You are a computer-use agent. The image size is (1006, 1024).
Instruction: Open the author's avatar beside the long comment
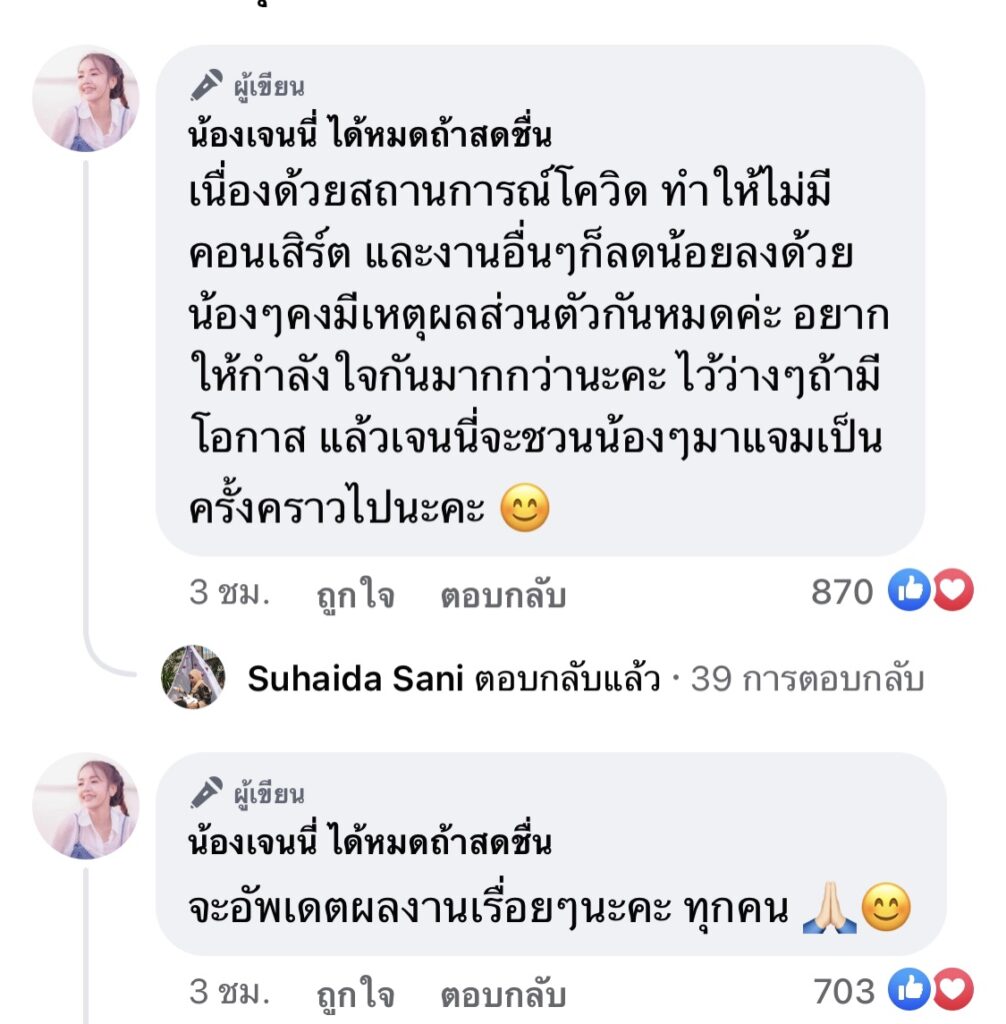tap(85, 99)
